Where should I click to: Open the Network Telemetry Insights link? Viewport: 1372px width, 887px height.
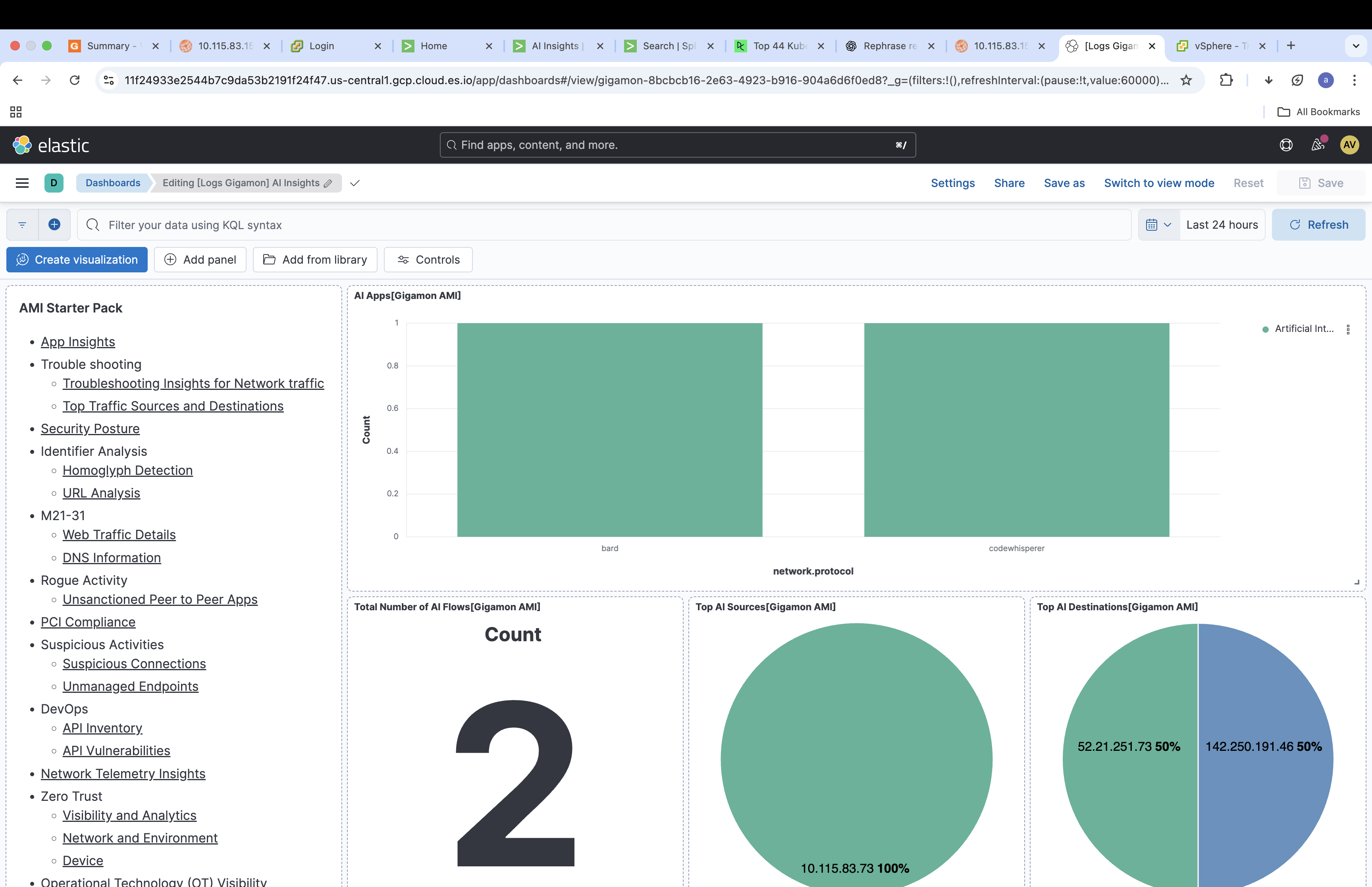tap(123, 773)
